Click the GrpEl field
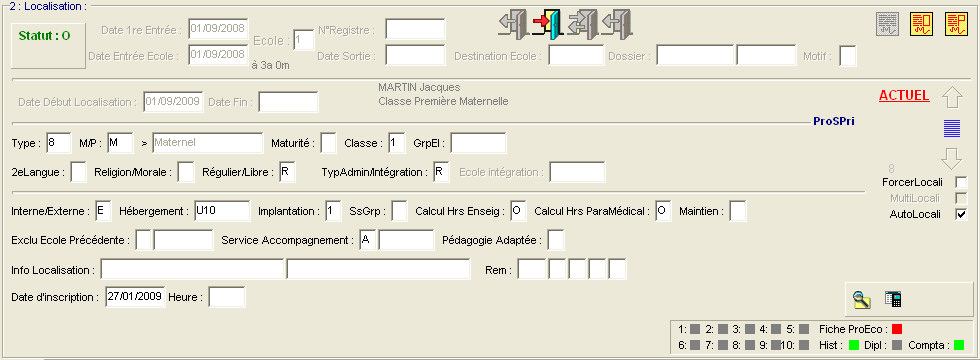980x360 pixels. (x=478, y=142)
